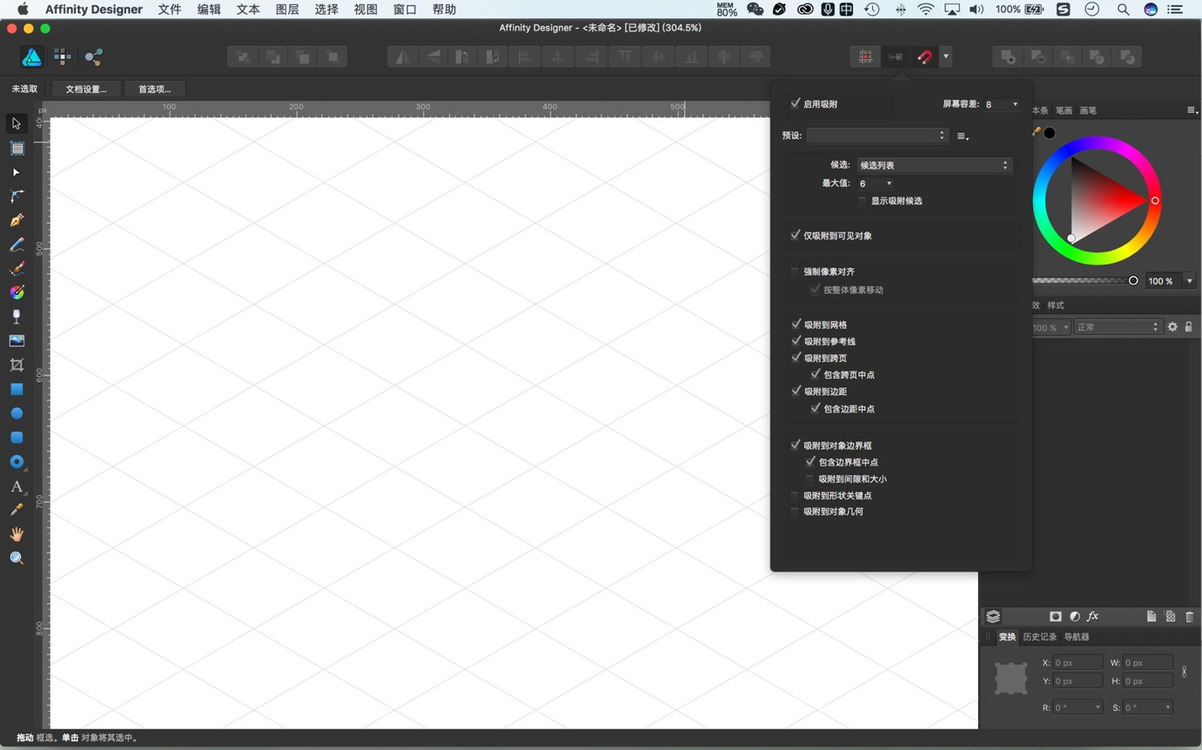
Task: Select the hand View tool
Action: point(17,534)
